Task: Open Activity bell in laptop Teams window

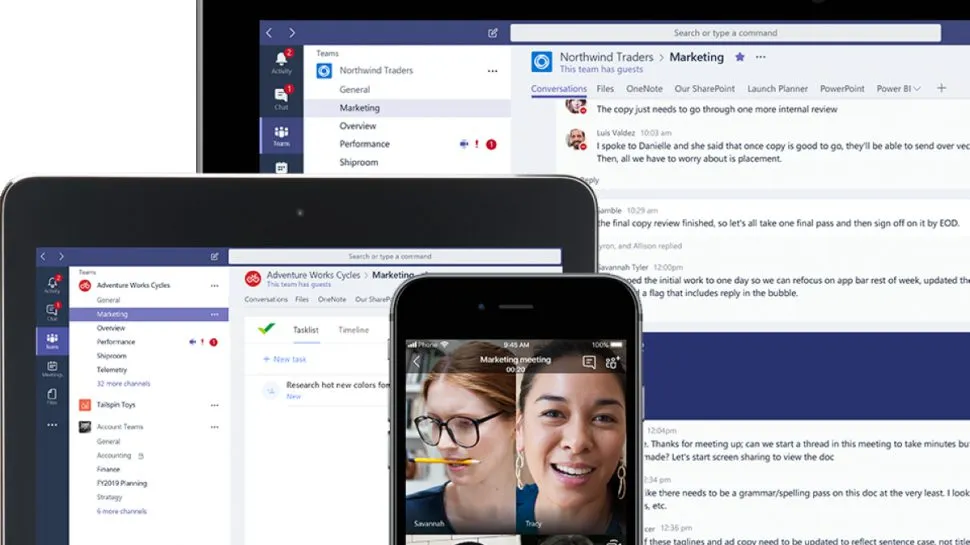Action: [281, 62]
